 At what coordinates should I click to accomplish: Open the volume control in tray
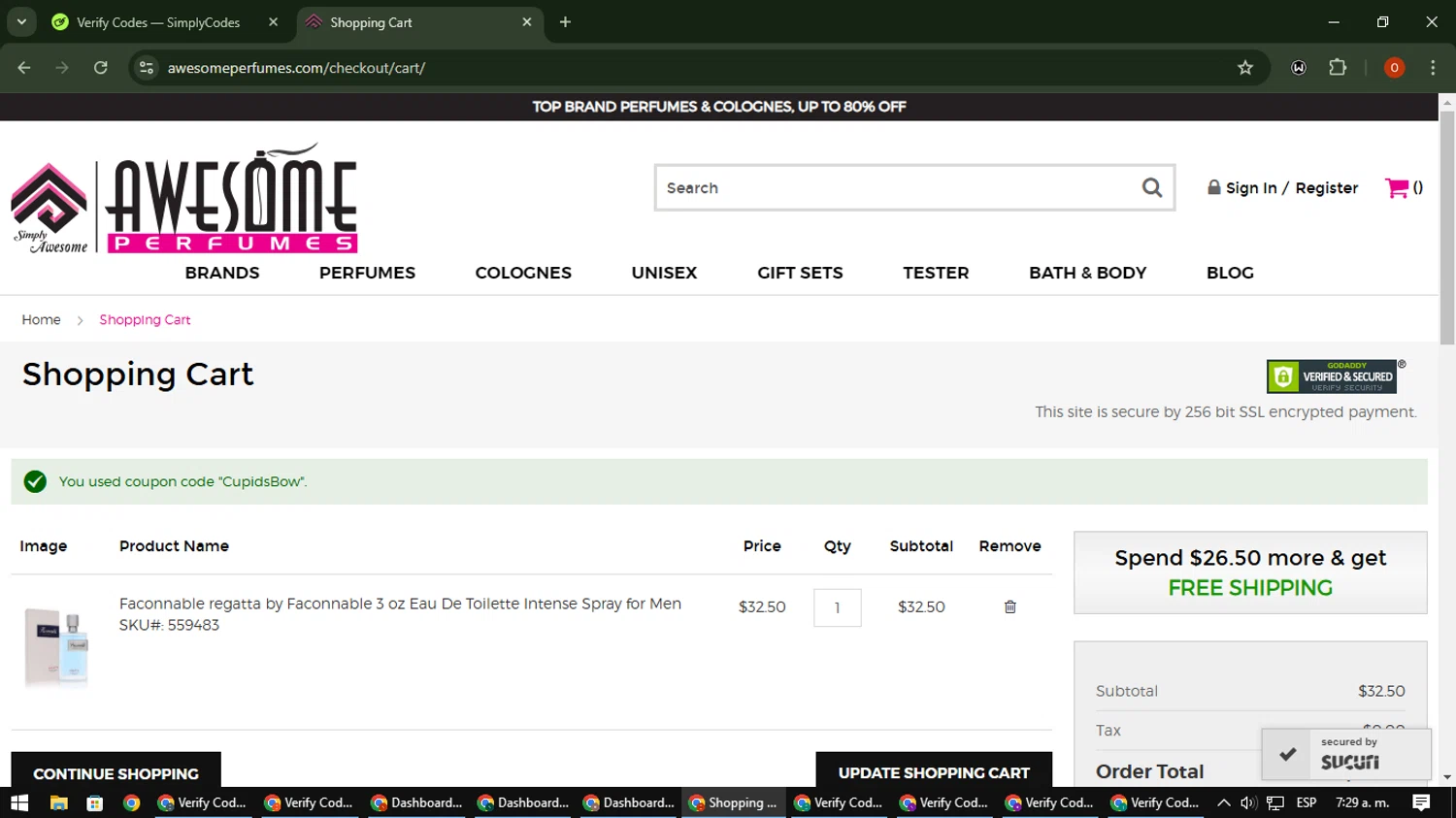pyautogui.click(x=1248, y=802)
